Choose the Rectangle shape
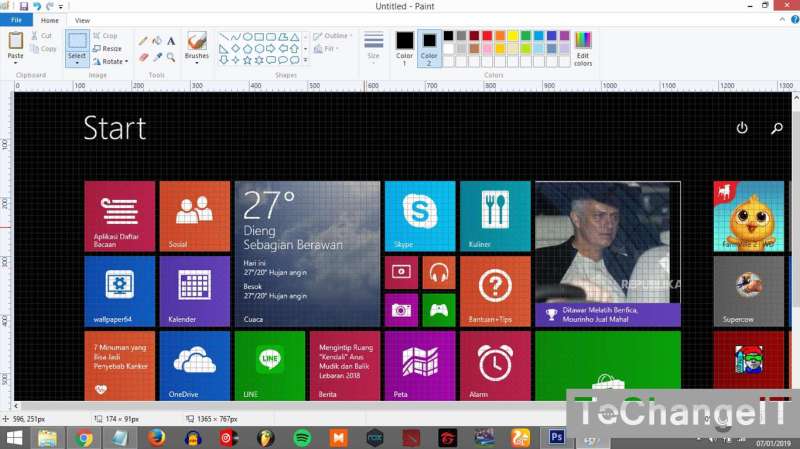The height and width of the screenshot is (449, 800). coord(259,37)
